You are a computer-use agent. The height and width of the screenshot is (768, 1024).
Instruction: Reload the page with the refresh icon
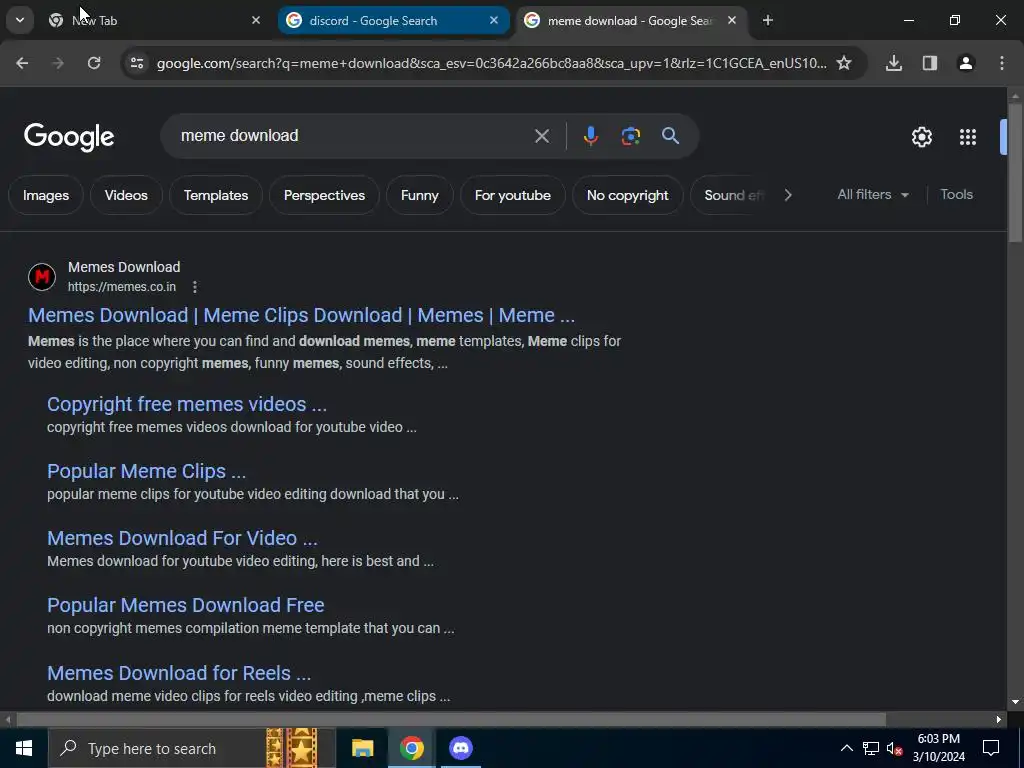(94, 63)
